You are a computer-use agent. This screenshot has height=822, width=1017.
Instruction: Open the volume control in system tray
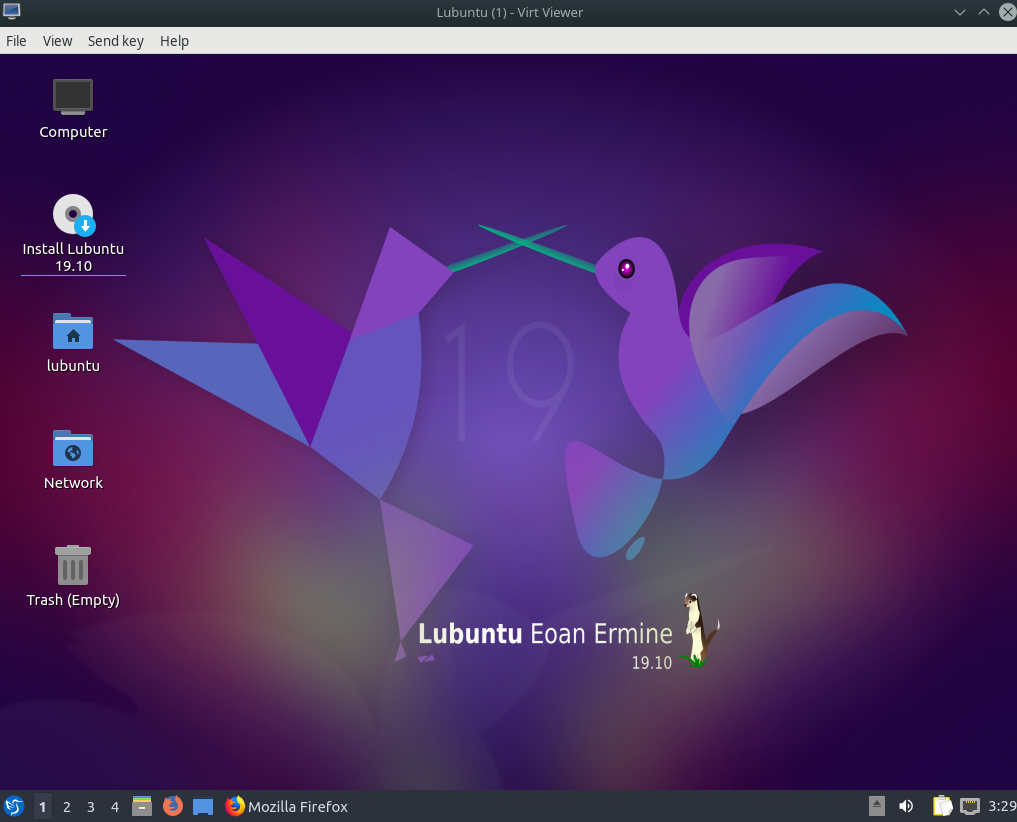(906, 806)
